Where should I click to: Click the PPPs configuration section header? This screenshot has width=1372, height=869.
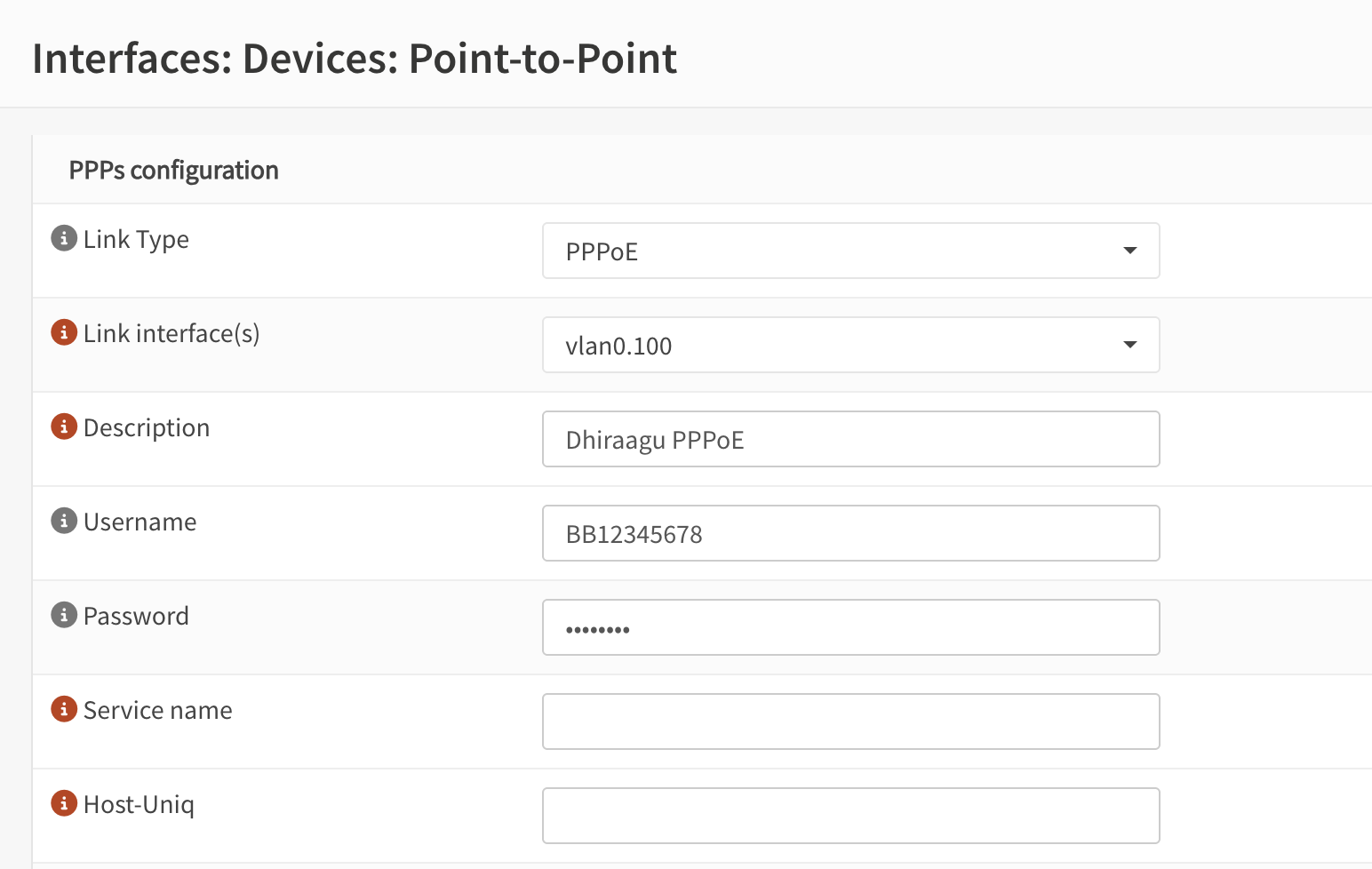click(x=174, y=169)
